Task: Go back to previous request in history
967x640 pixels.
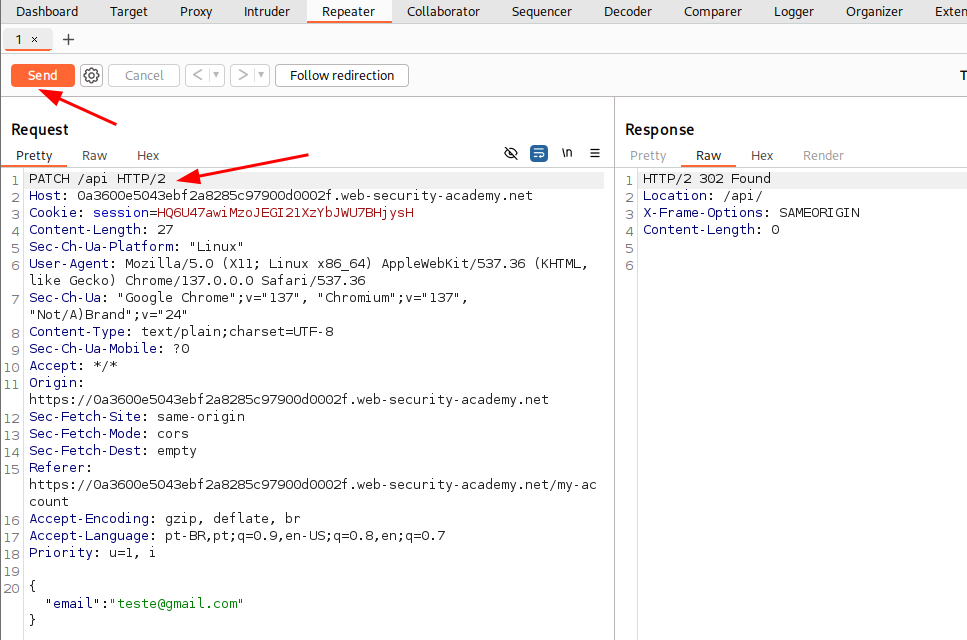Action: coord(197,75)
